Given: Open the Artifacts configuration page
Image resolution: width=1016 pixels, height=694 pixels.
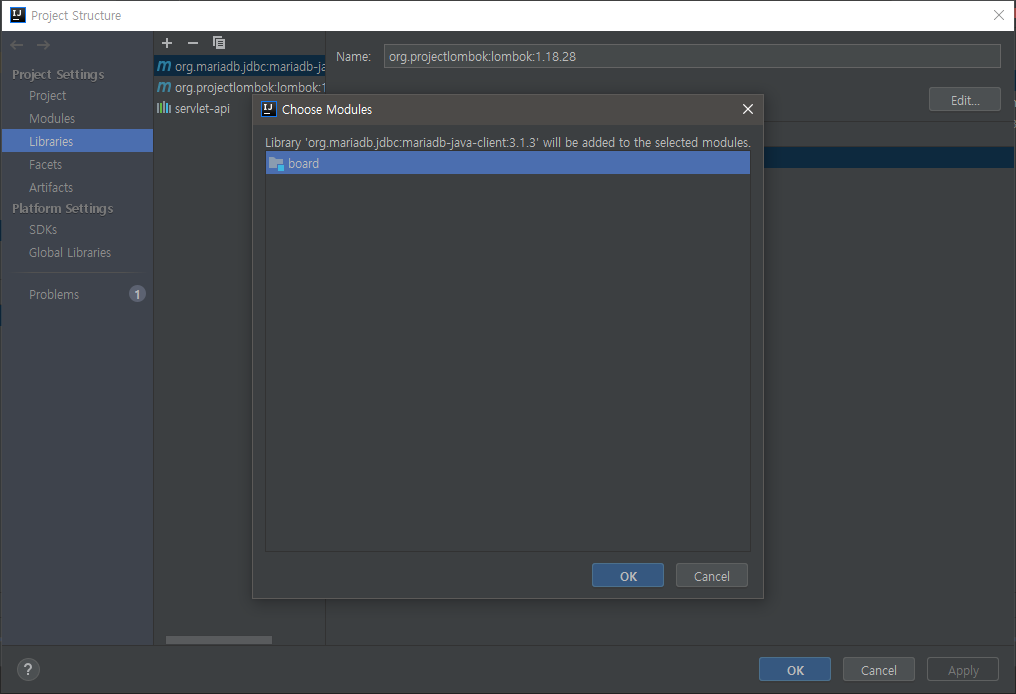Looking at the screenshot, I should click(50, 187).
